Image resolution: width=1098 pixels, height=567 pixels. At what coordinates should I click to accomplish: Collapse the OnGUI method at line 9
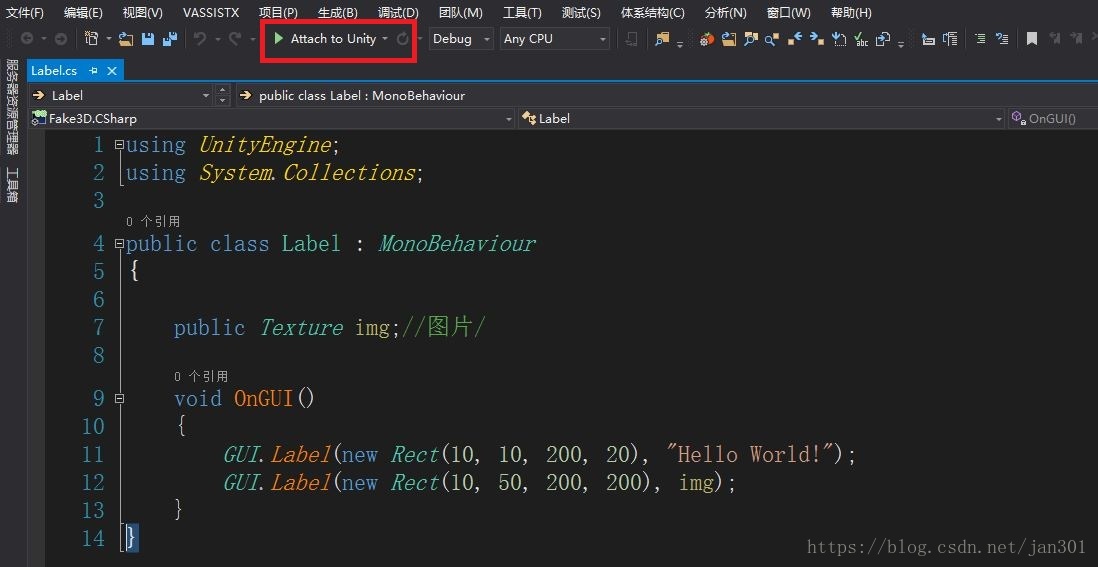(119, 398)
